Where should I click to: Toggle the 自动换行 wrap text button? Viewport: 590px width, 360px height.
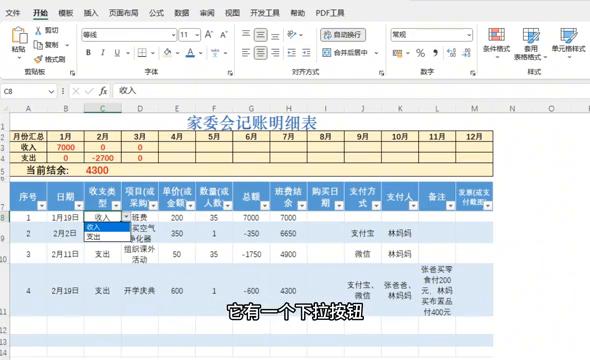[343, 35]
